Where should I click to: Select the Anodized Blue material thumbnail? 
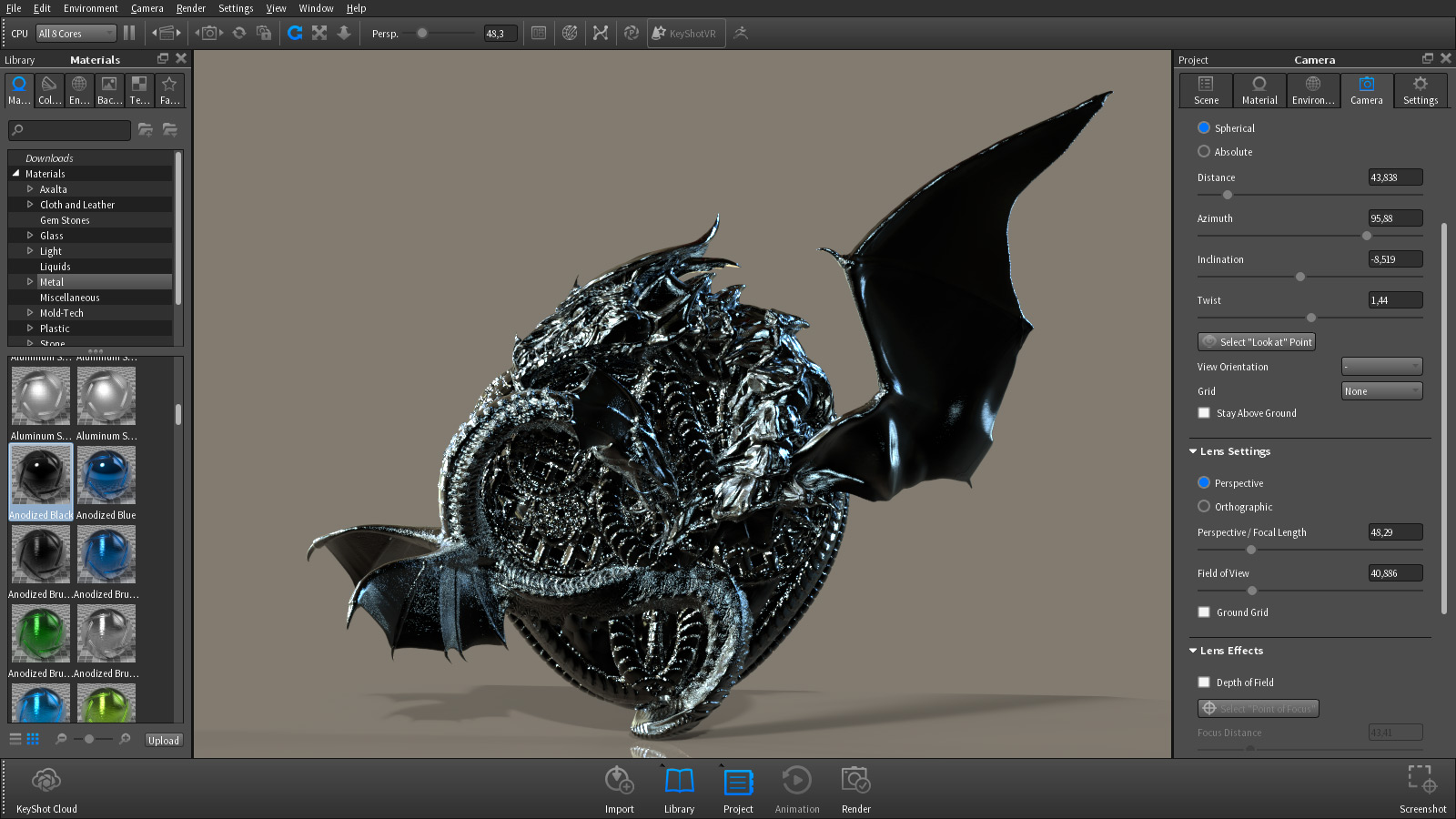pyautogui.click(x=106, y=476)
